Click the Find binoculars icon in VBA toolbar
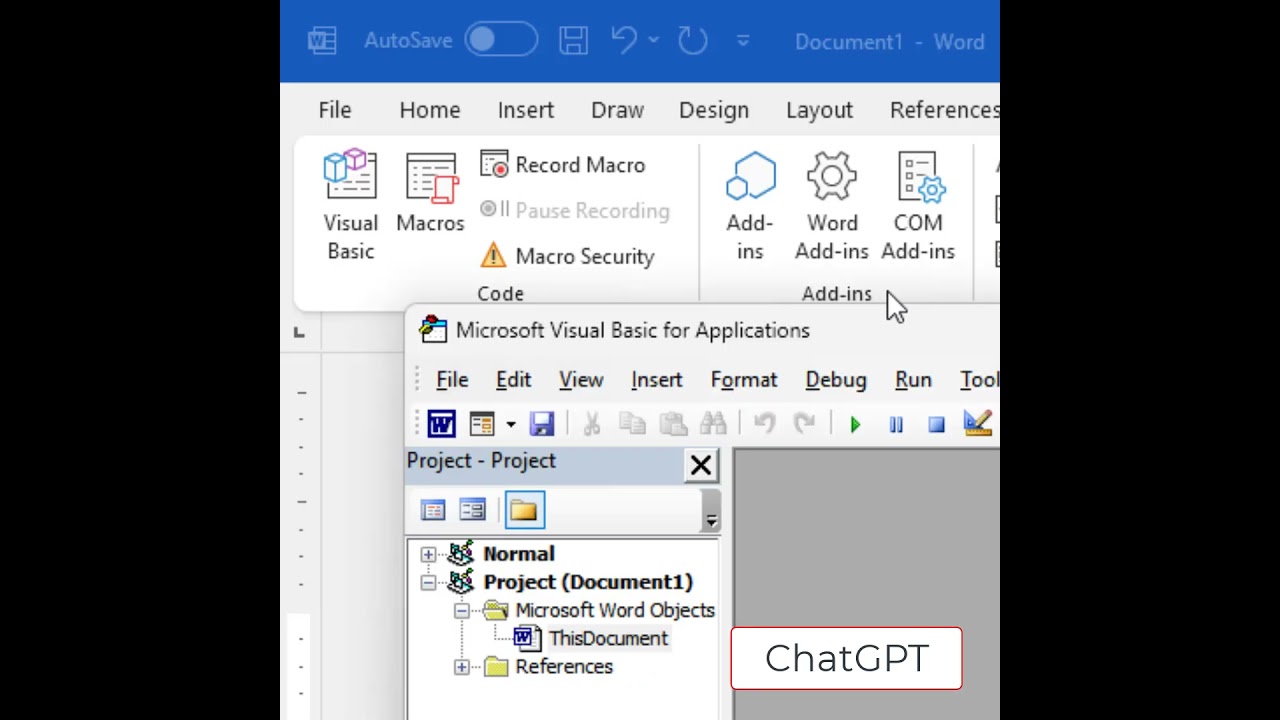The height and width of the screenshot is (720, 1280). click(x=713, y=424)
